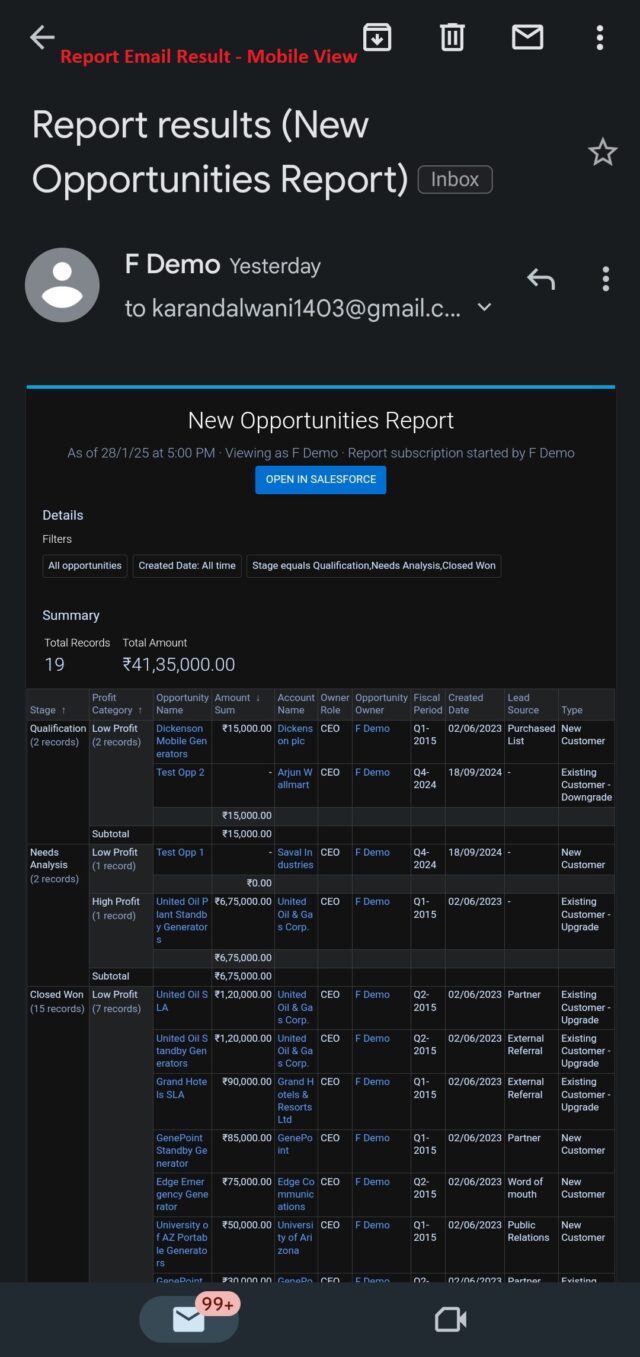This screenshot has height=1357, width=640.
Task: Open Mail tab with 99+ badge
Action: click(x=190, y=1319)
